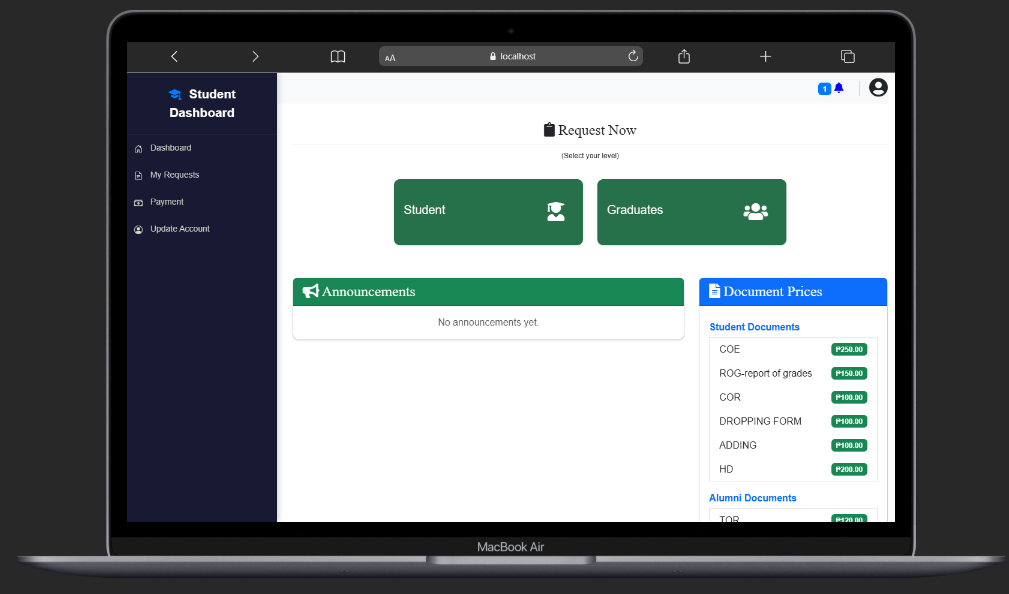The height and width of the screenshot is (594, 1009).
Task: Open the Payment sidebar item
Action: (x=167, y=202)
